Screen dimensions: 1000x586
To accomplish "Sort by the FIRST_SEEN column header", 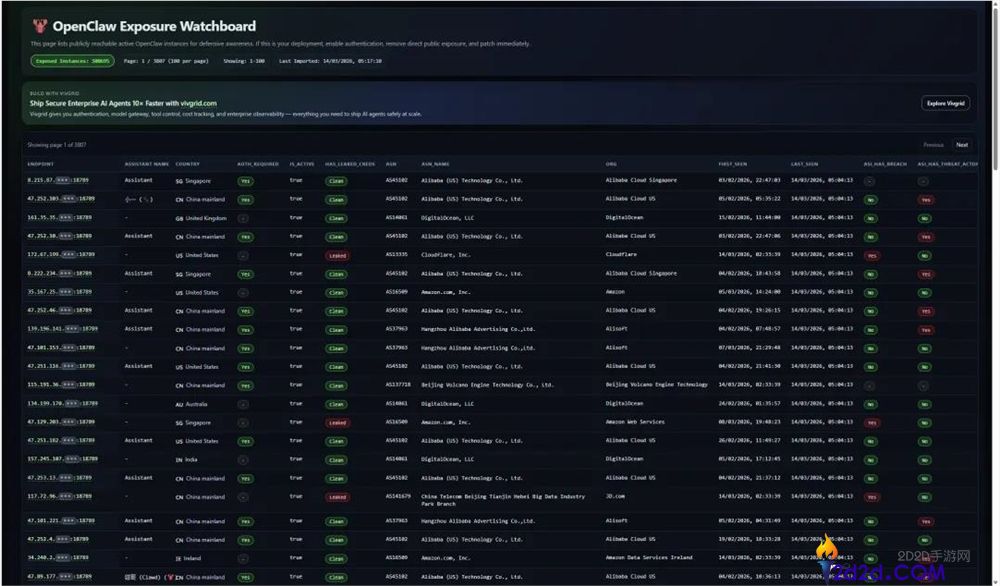I will 732,163.
